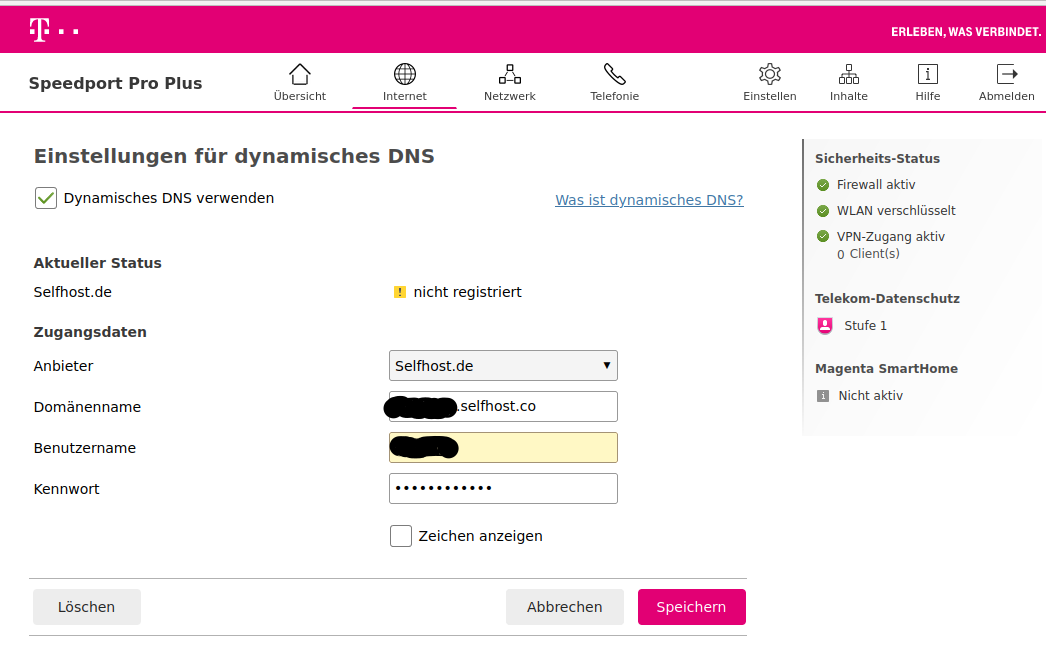The width and height of the screenshot is (1046, 663).
Task: Click the 'Selfhost.de' status row label
Action: [73, 292]
